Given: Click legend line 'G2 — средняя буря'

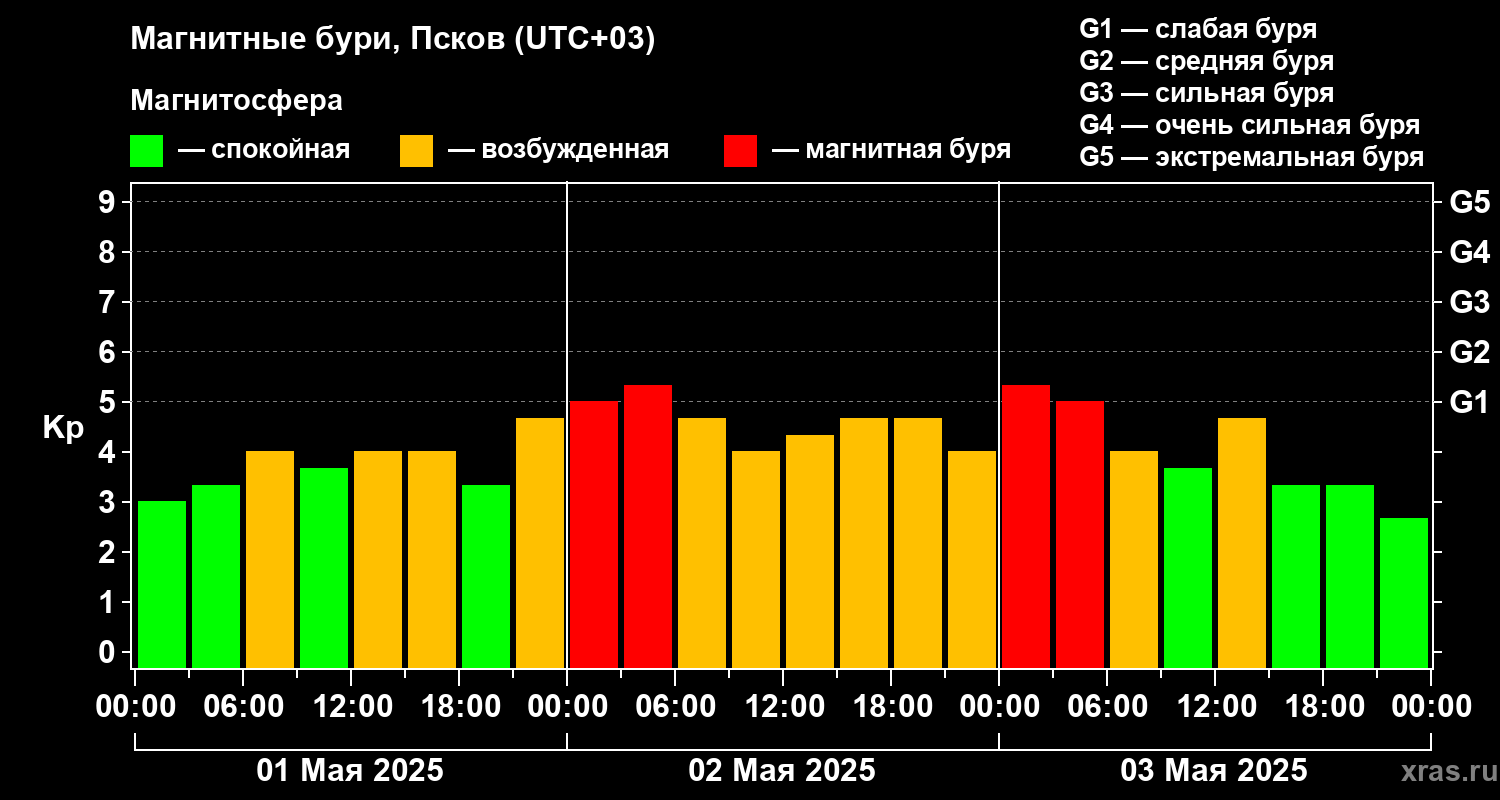Looking at the screenshot, I should point(1206,61).
